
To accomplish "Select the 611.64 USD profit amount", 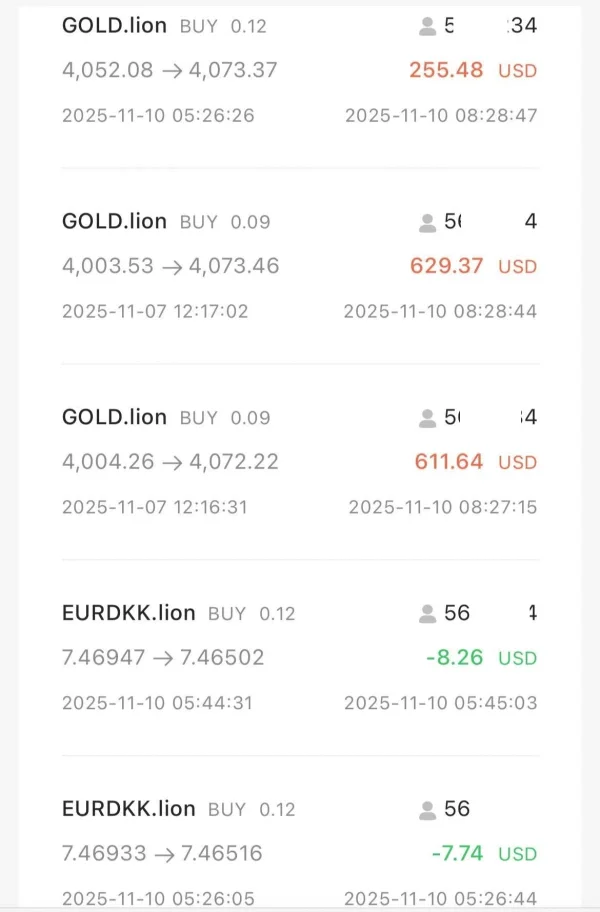I will coord(449,462).
